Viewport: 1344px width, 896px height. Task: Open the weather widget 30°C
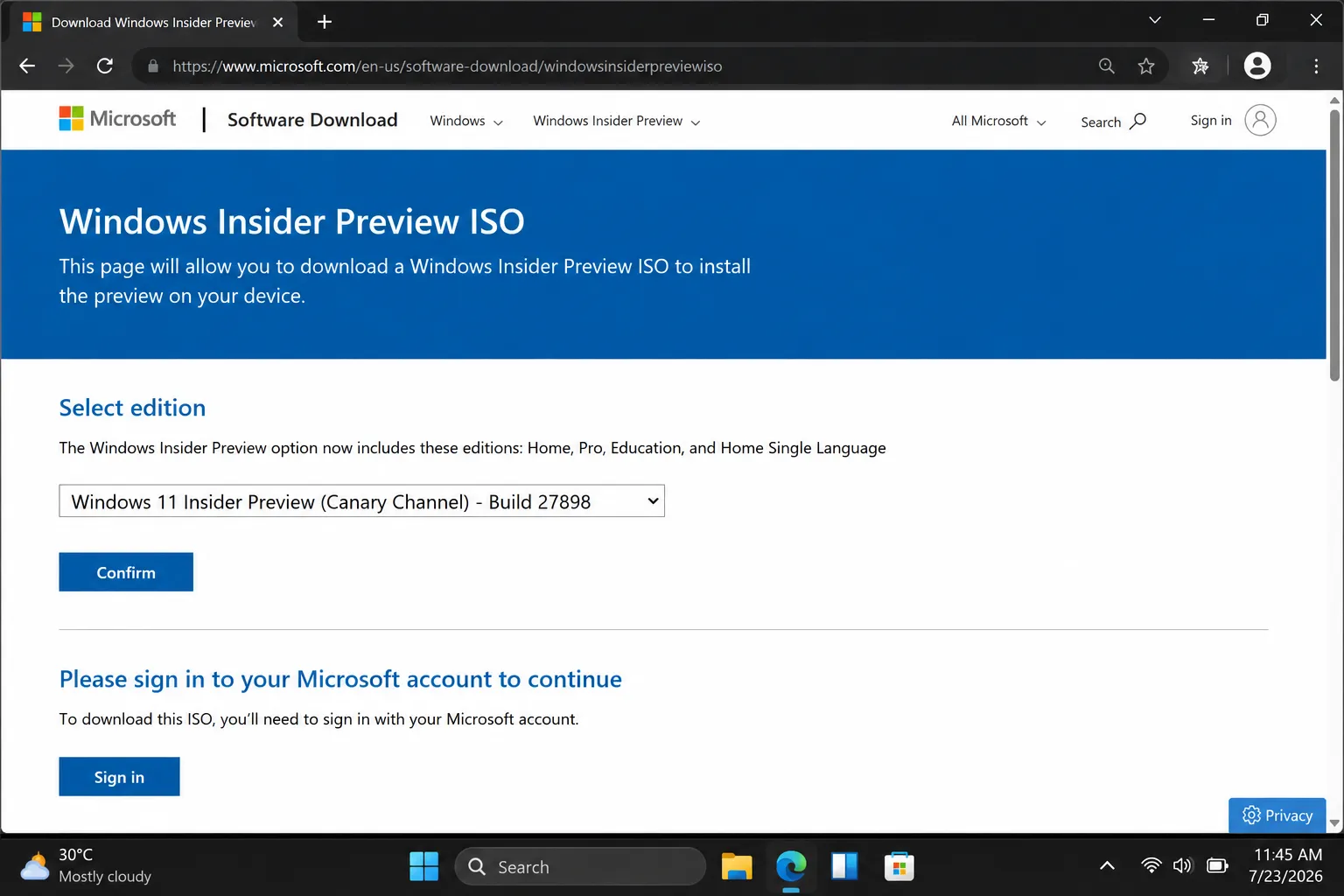tap(86, 865)
